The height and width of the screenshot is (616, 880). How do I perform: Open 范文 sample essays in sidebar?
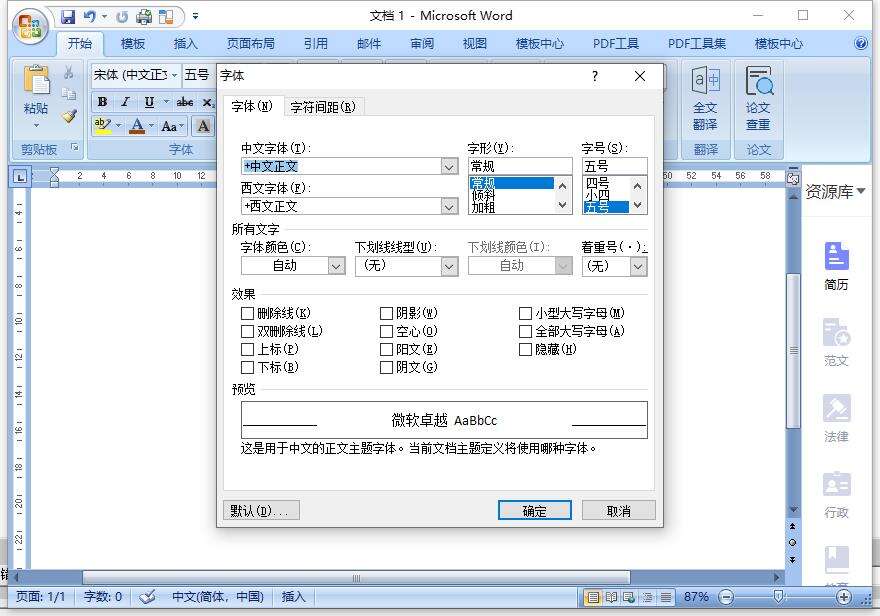836,342
